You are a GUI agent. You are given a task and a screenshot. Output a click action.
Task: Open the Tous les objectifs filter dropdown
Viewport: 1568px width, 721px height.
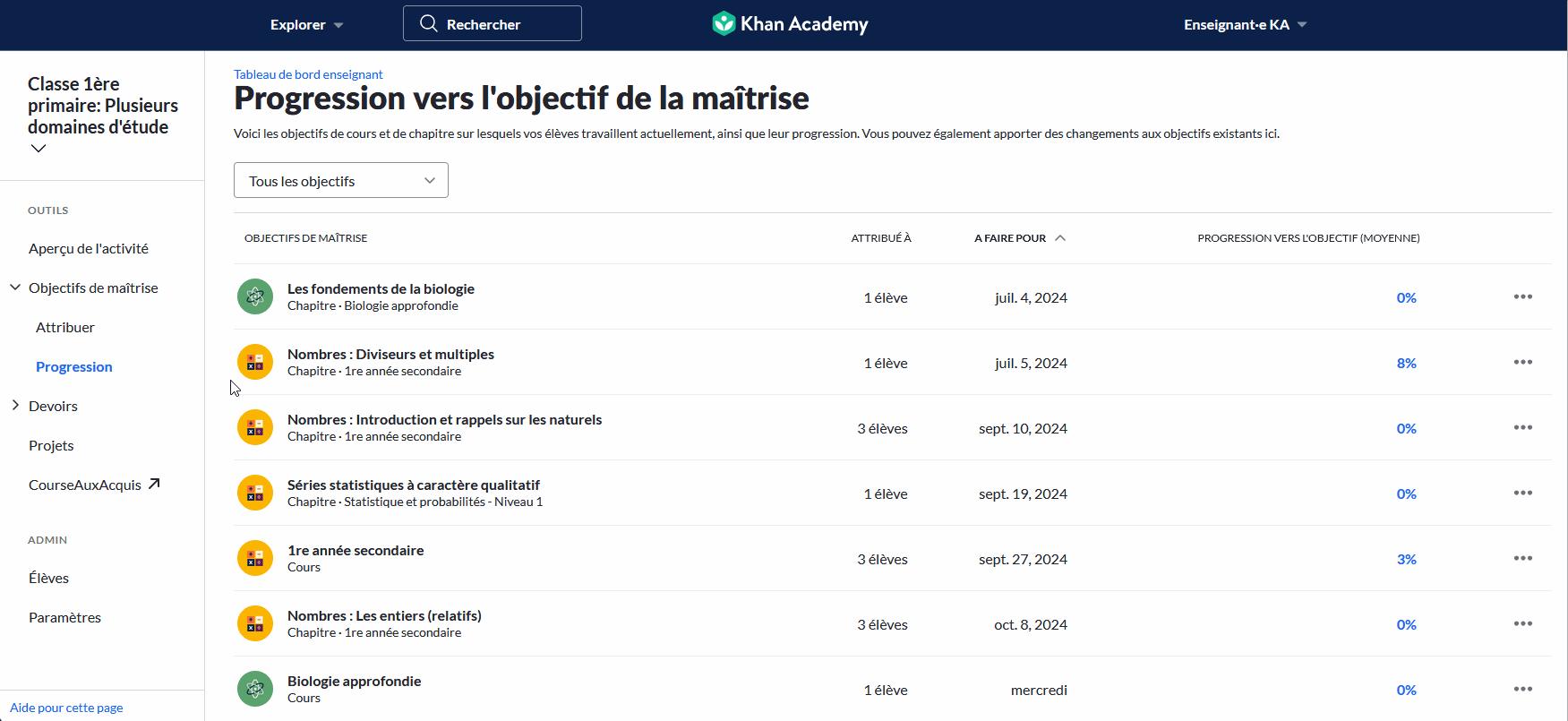pos(341,180)
